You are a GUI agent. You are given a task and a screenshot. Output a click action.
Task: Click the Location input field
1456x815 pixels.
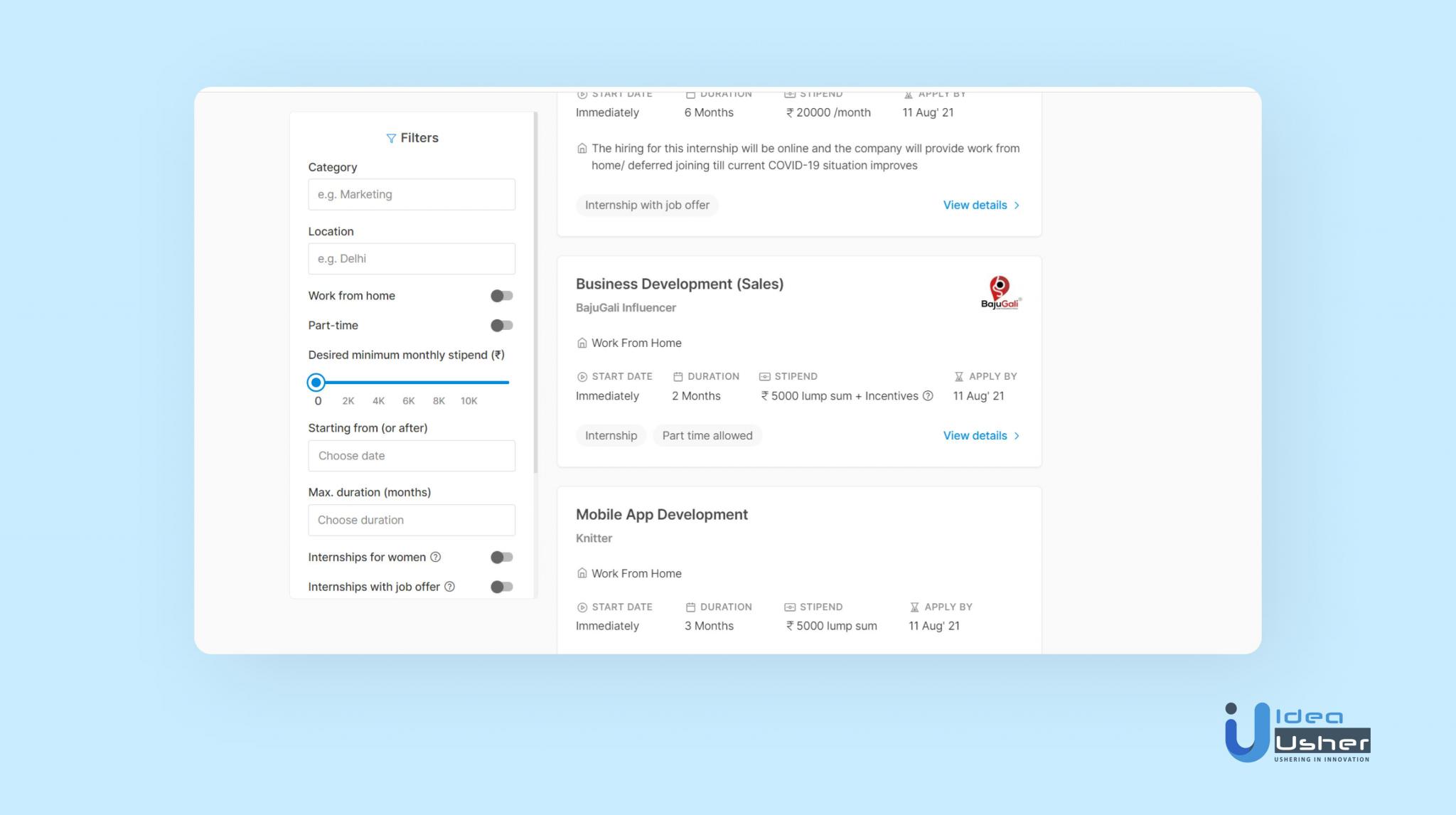411,259
